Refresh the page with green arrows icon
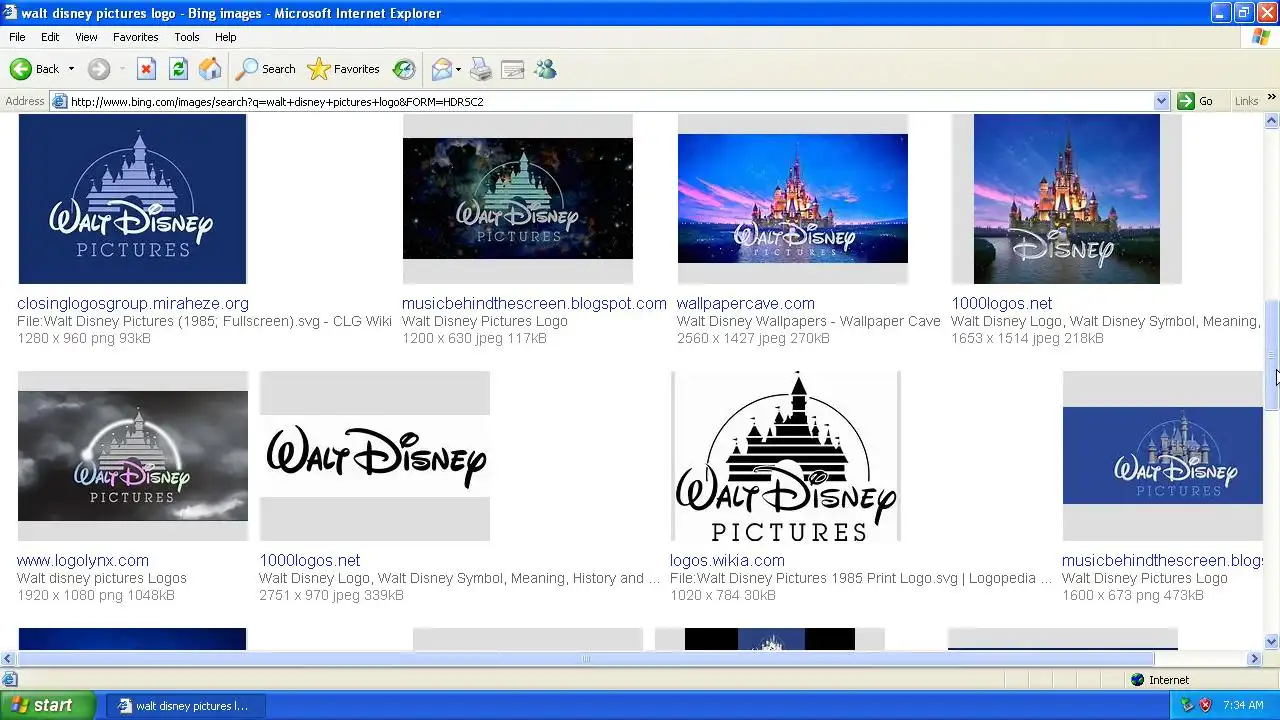This screenshot has width=1280, height=720. coord(178,69)
